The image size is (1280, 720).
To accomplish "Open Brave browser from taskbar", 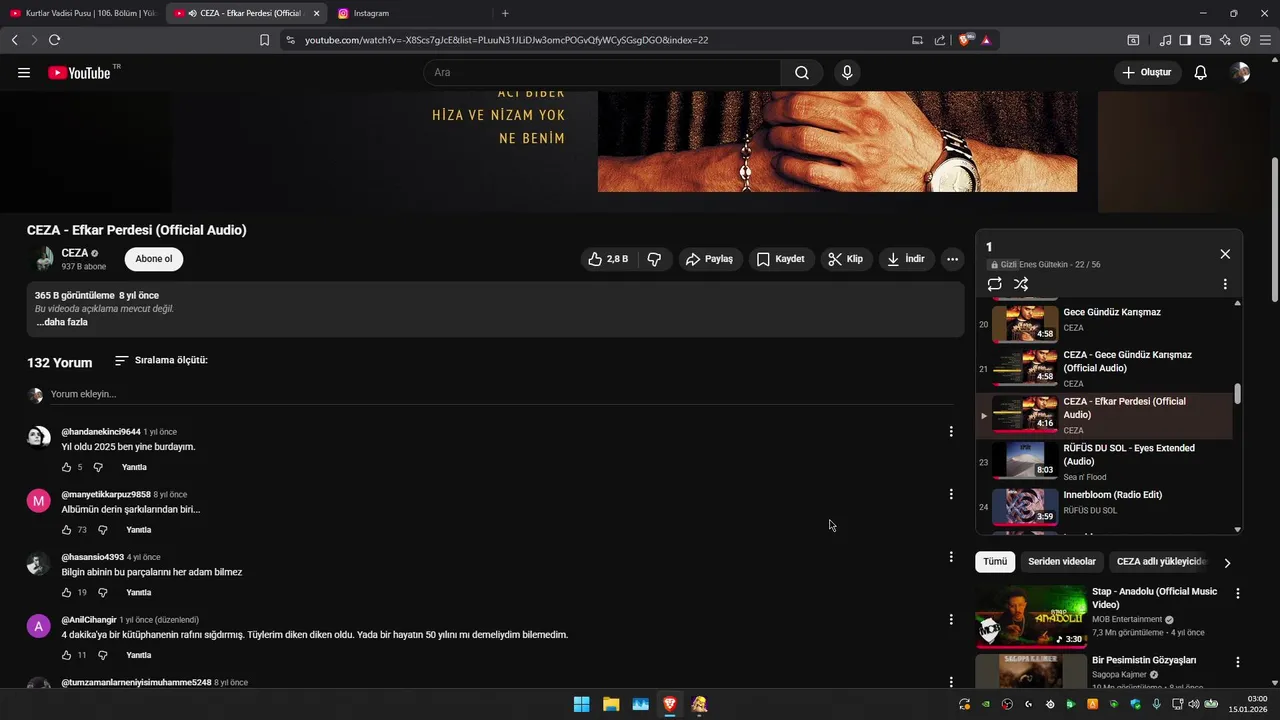I will tap(670, 704).
